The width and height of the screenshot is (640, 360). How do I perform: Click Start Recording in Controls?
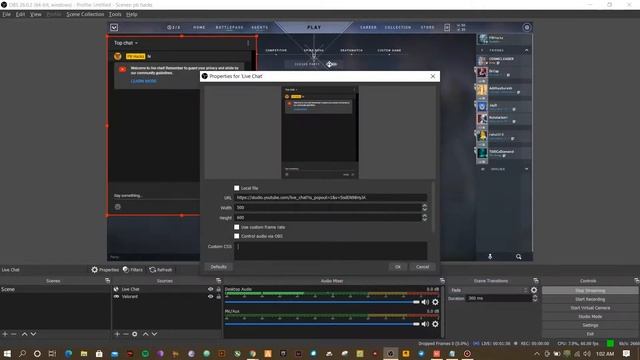click(590, 299)
